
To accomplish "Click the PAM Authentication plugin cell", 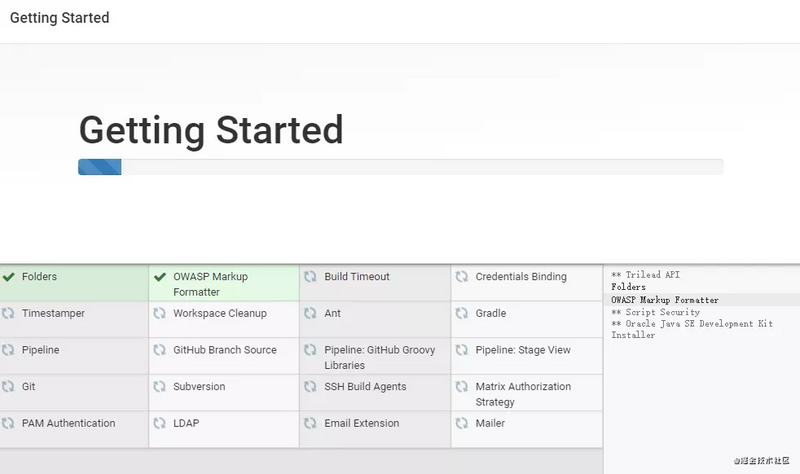I will coord(68,424).
